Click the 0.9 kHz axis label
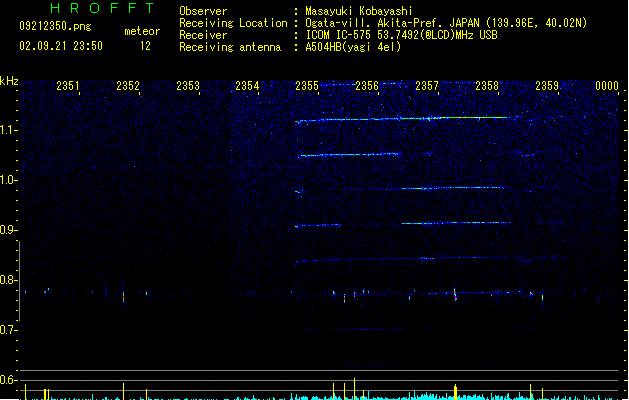 coord(8,230)
